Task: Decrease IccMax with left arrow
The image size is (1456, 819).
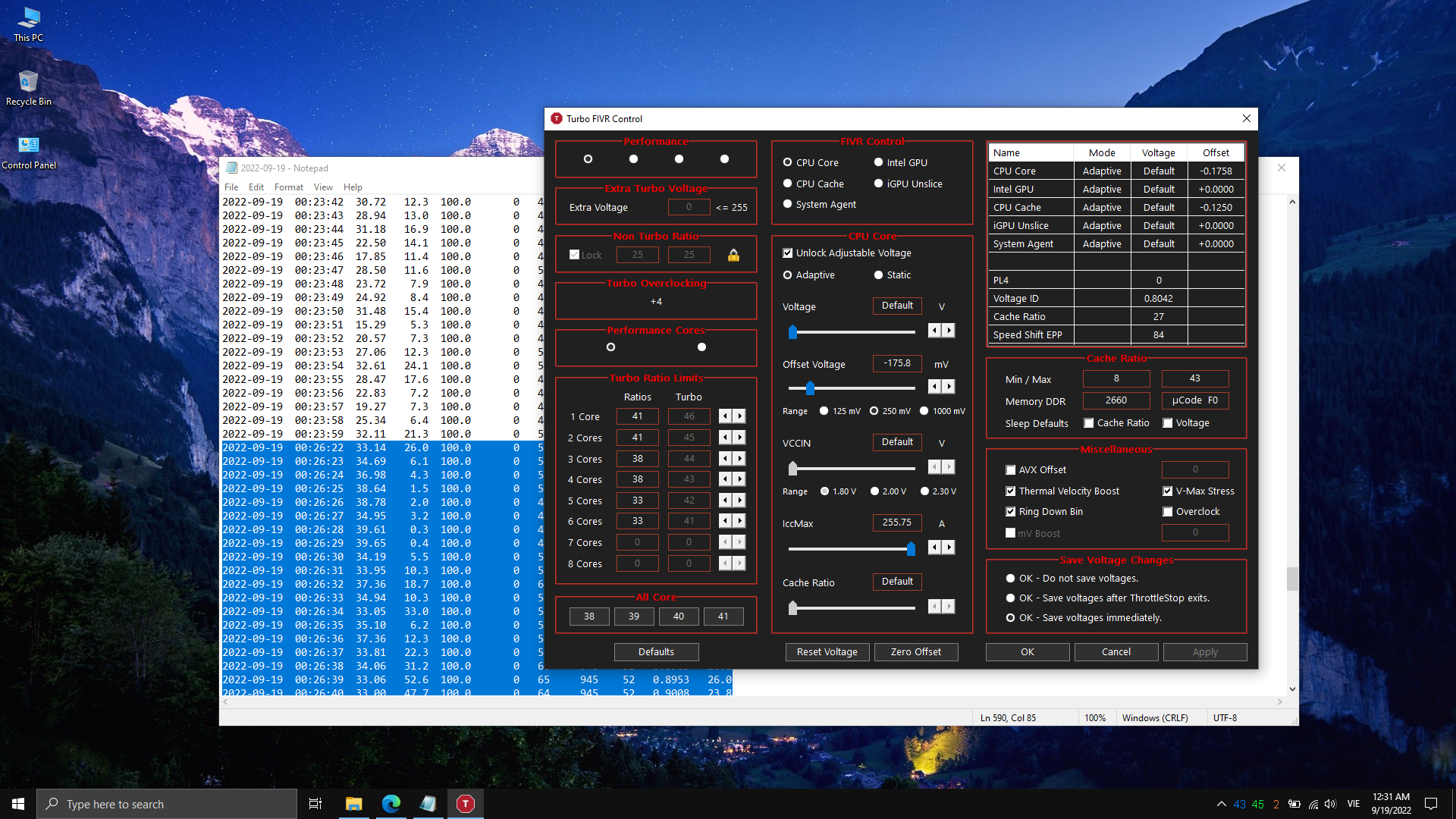Action: (x=934, y=548)
